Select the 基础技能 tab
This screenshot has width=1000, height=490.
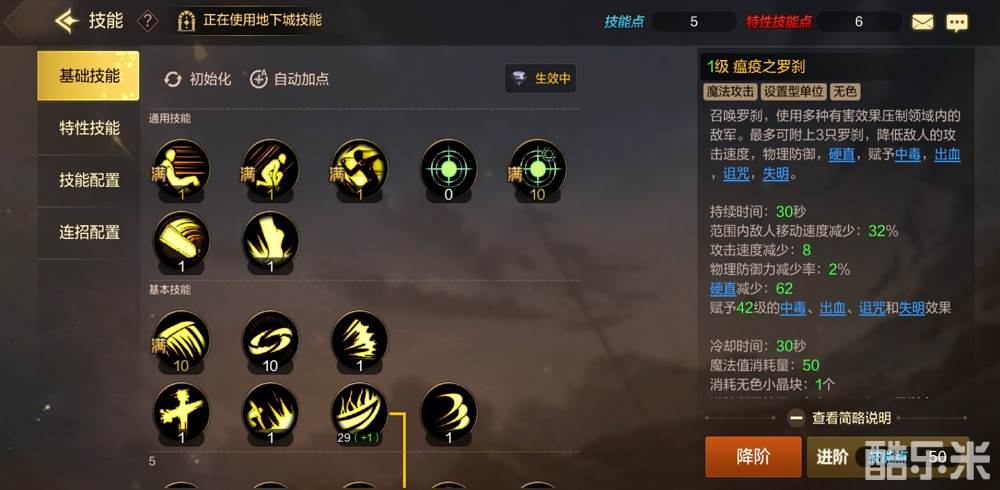coord(89,76)
